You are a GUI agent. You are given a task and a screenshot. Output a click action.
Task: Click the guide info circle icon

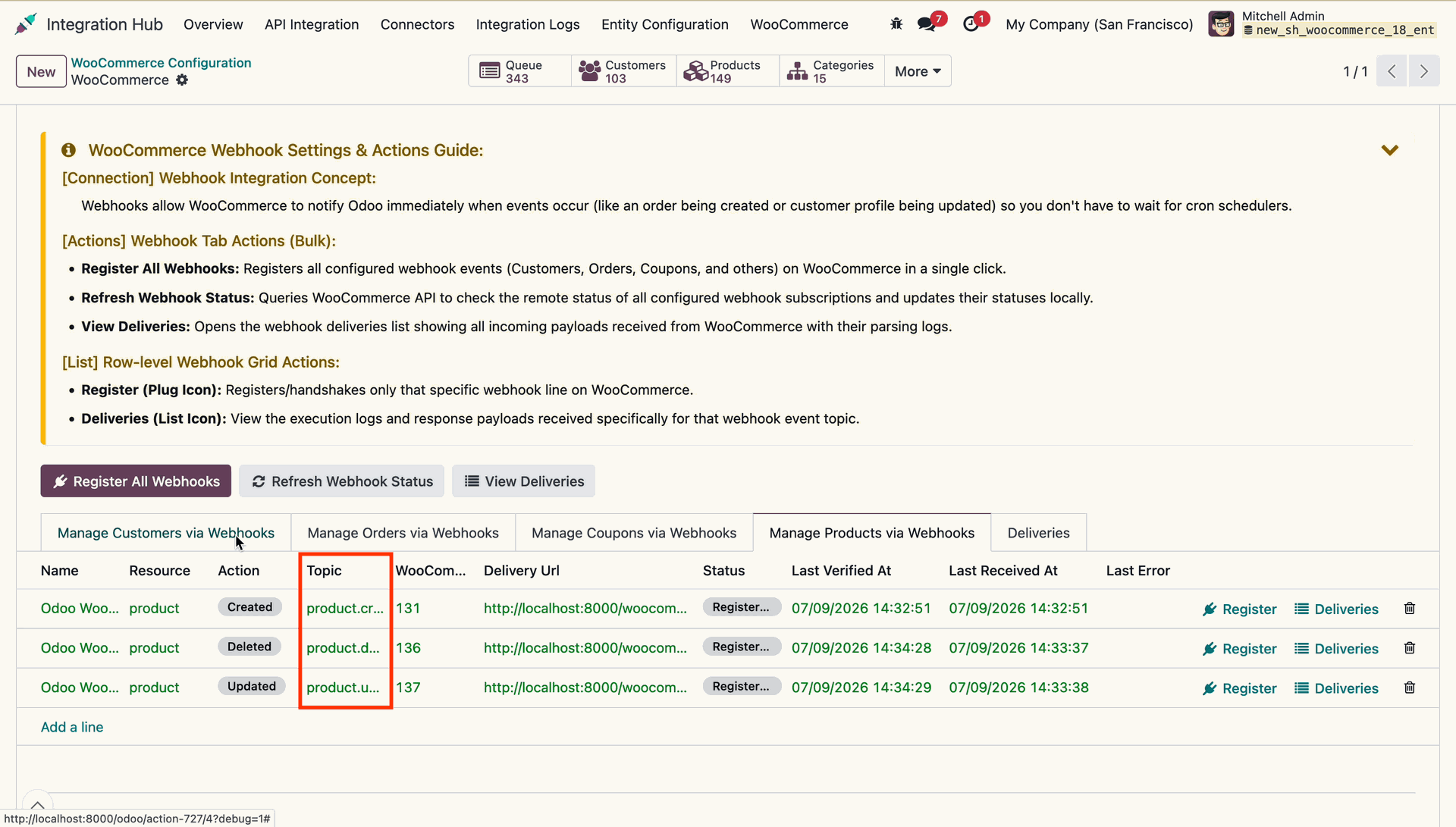(x=69, y=150)
